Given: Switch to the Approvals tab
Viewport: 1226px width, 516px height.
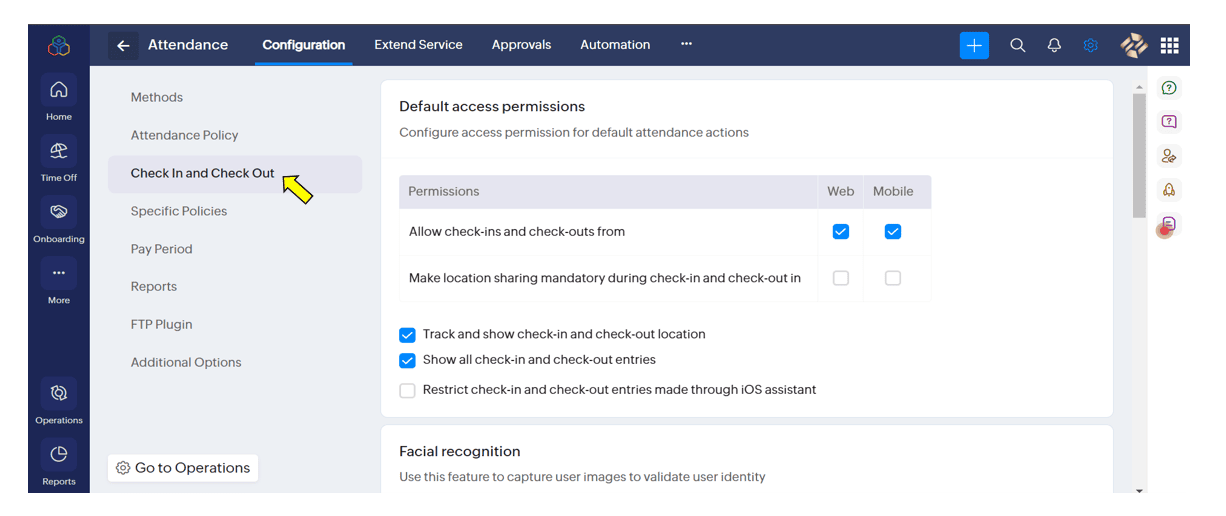Looking at the screenshot, I should [x=521, y=45].
